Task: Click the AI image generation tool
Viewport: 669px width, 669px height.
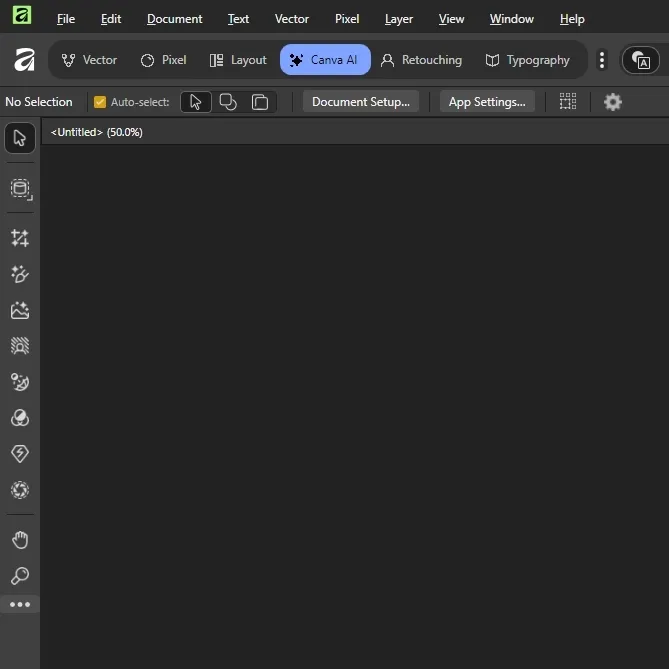Action: 20,310
